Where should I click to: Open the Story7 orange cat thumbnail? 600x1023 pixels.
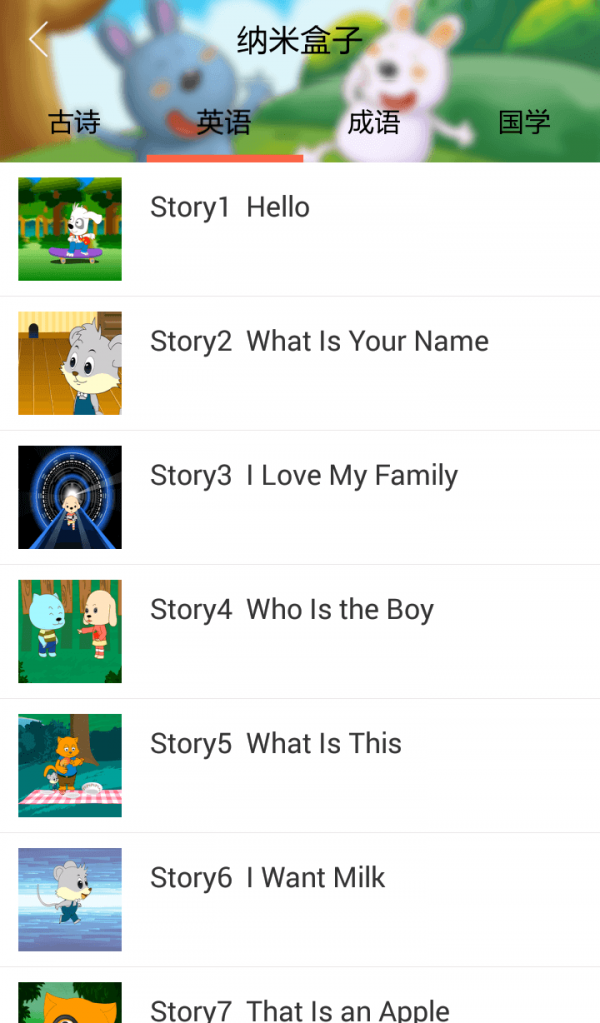click(70, 1003)
